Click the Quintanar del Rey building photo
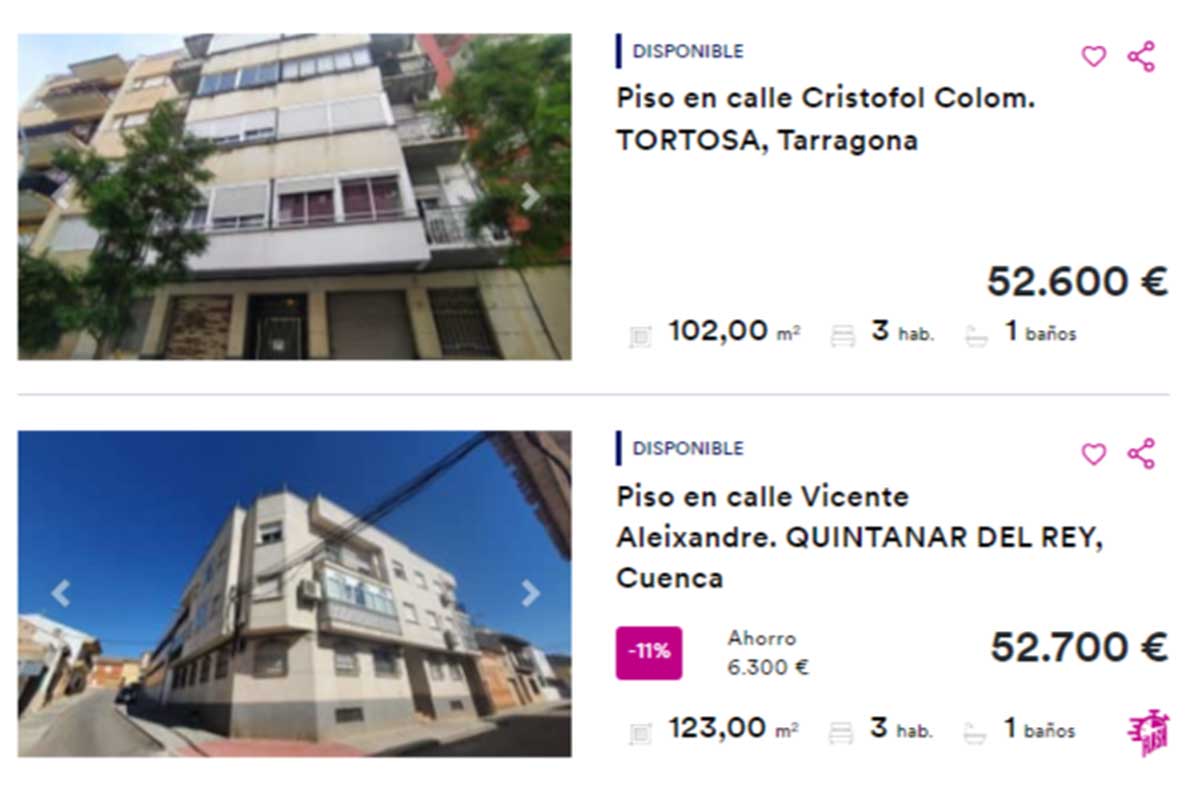The height and width of the screenshot is (785, 1200). pyautogui.click(x=294, y=594)
